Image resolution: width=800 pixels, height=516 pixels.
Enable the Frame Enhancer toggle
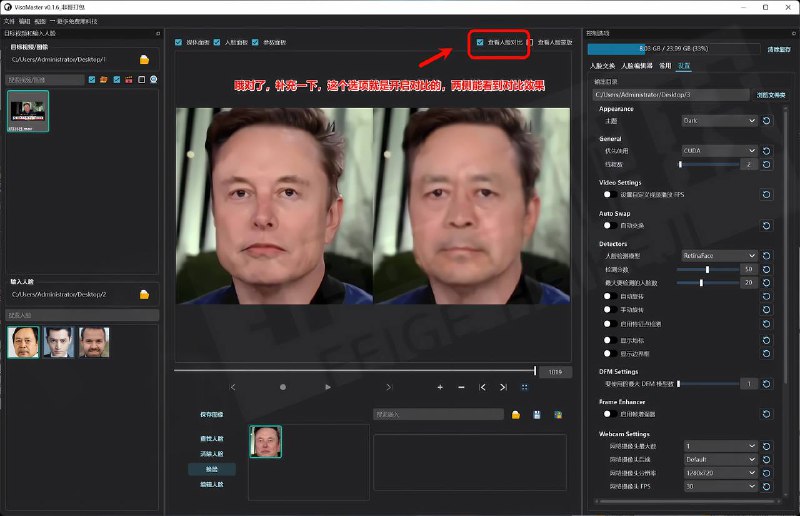coord(606,413)
